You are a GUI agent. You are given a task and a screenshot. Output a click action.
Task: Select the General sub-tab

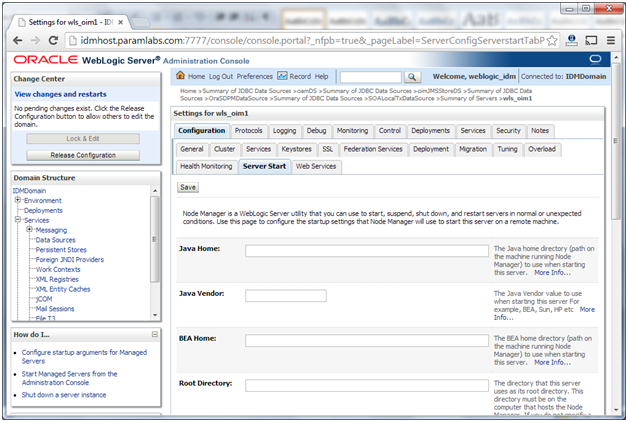(x=192, y=149)
